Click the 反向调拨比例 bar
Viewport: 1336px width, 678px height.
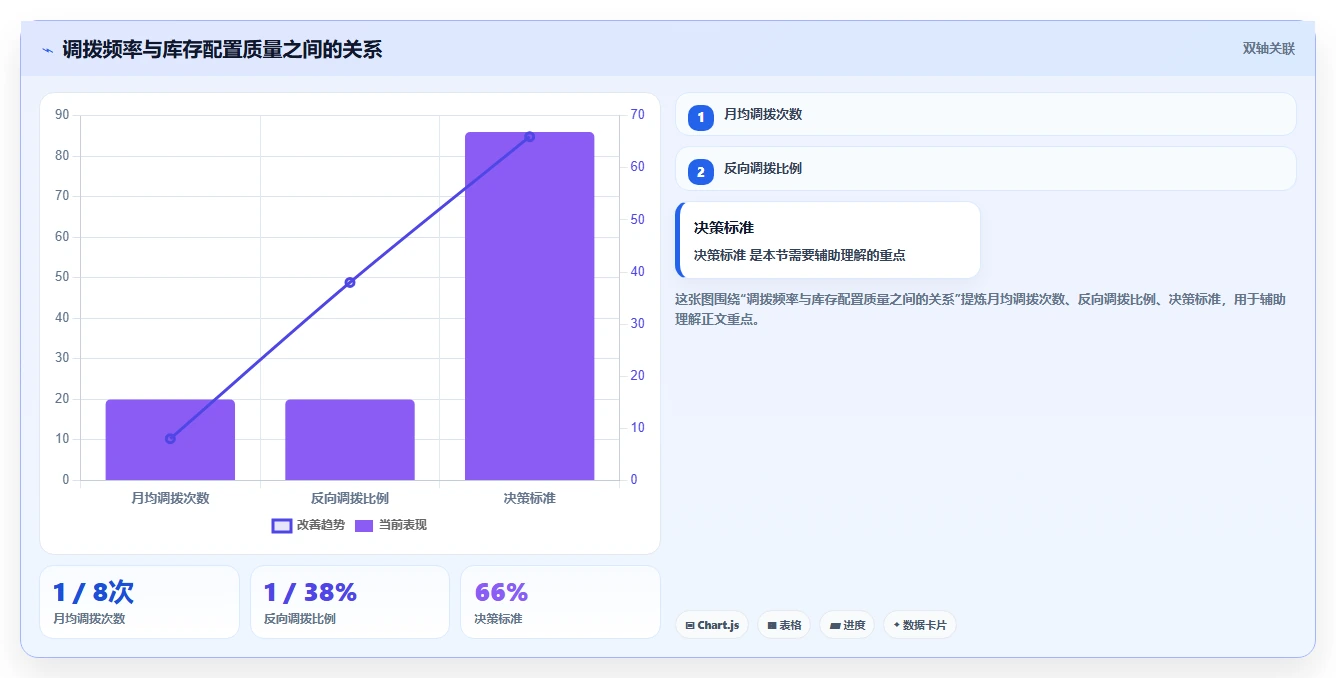coord(350,440)
